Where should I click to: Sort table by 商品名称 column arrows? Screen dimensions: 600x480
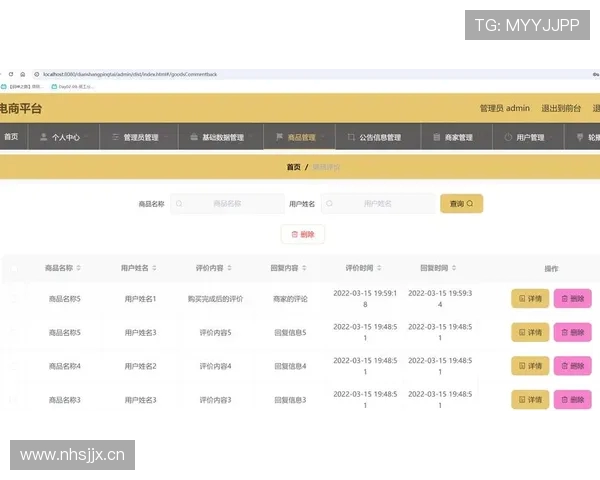(x=78, y=268)
